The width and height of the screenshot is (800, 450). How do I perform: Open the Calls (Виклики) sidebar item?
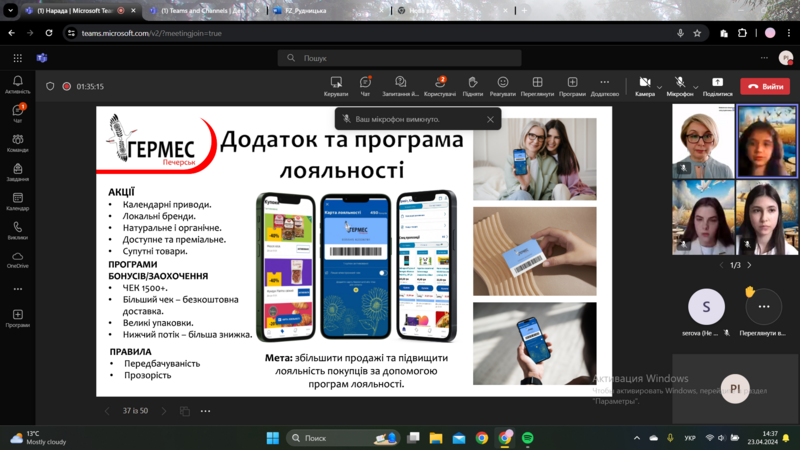click(x=17, y=230)
